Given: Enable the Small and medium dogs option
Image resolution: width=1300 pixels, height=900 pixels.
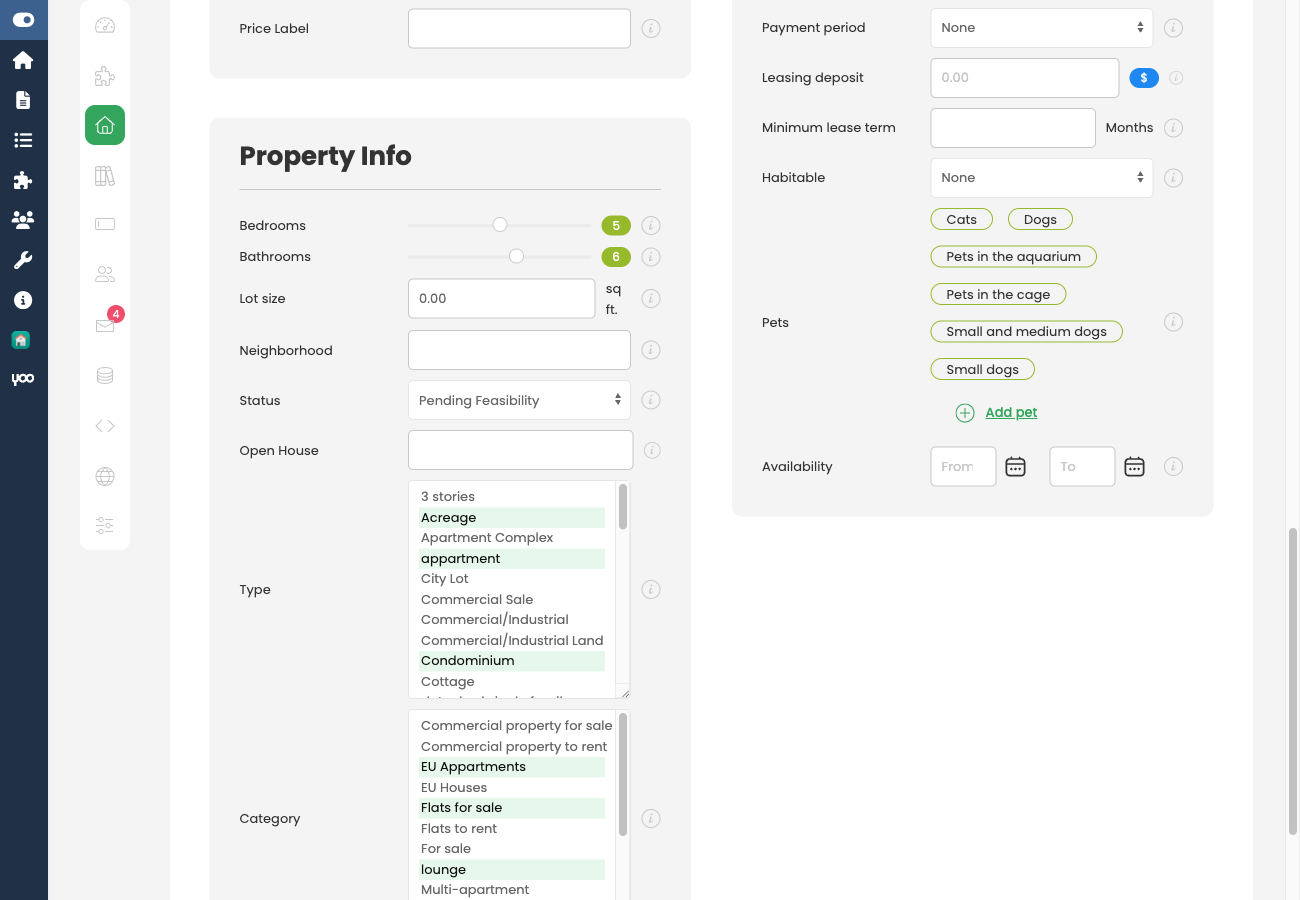Looking at the screenshot, I should tap(1026, 331).
